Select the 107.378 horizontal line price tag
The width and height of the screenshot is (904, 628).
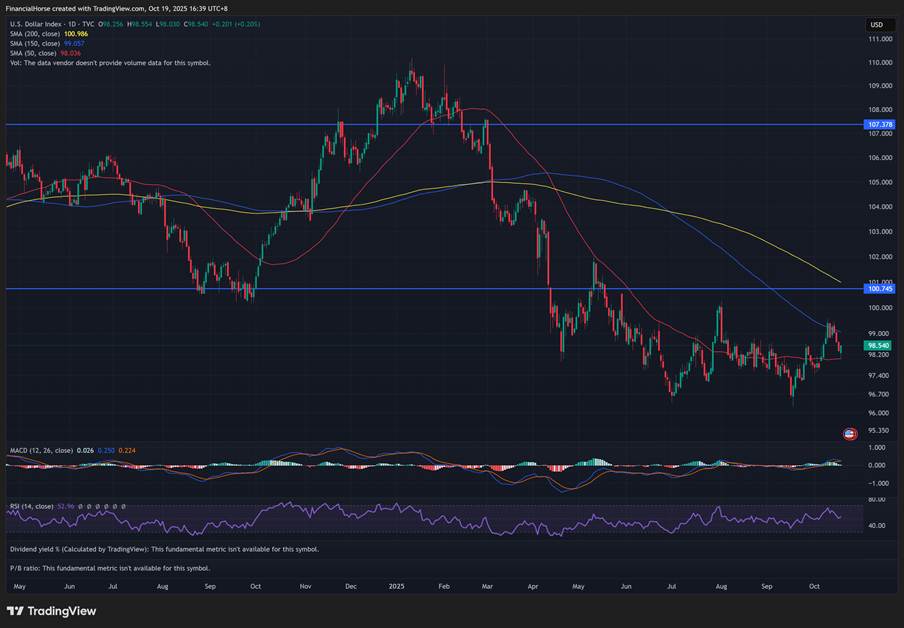pyautogui.click(x=879, y=125)
